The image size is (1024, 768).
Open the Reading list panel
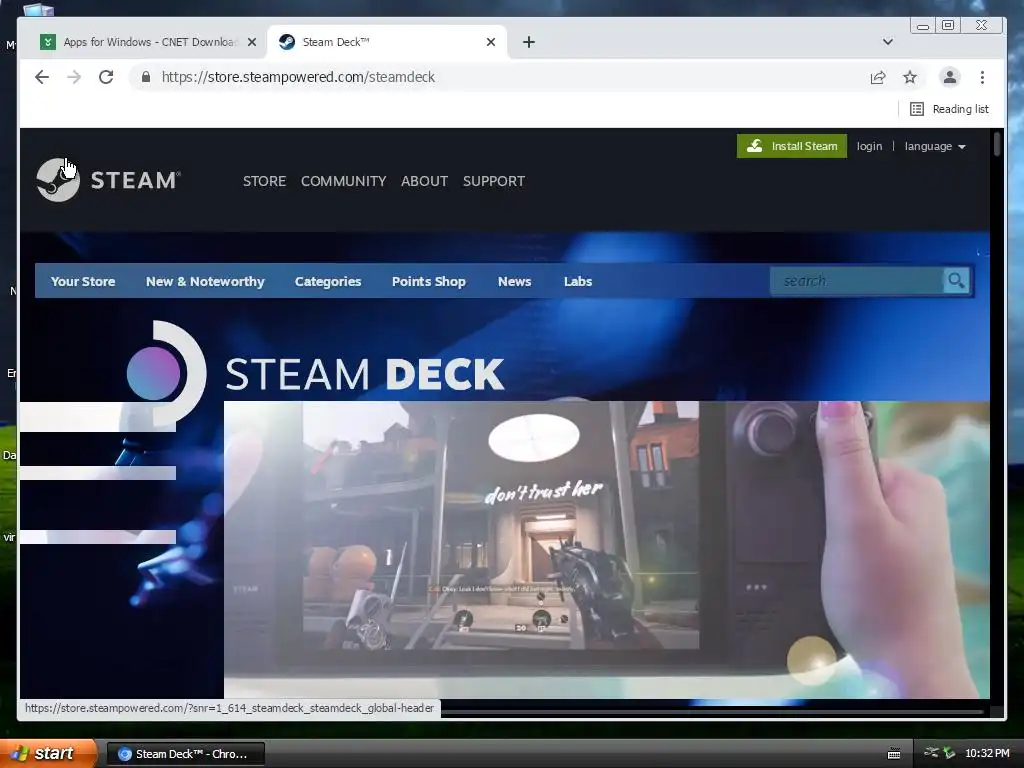tap(950, 109)
